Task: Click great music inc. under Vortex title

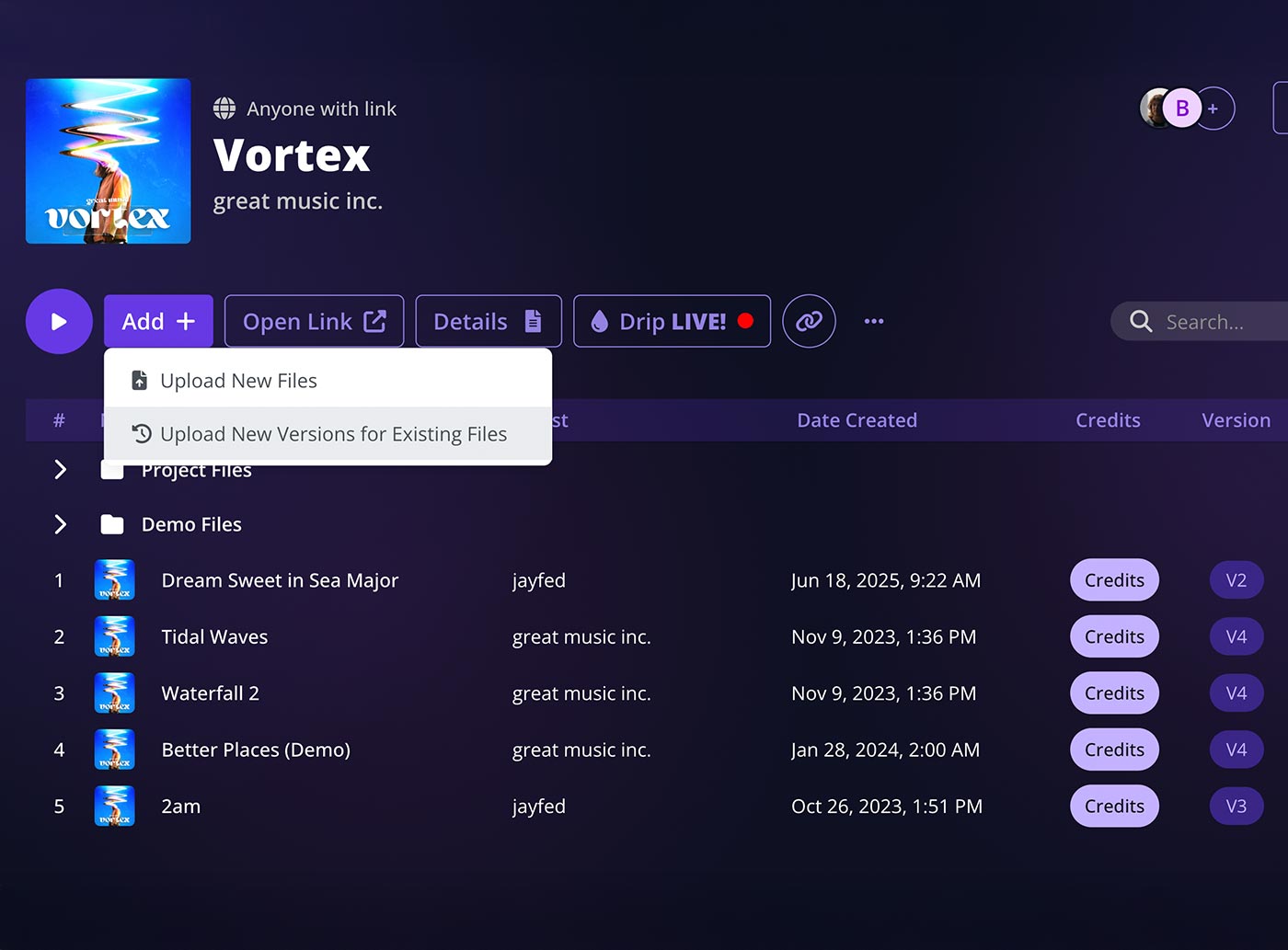Action: point(298,200)
